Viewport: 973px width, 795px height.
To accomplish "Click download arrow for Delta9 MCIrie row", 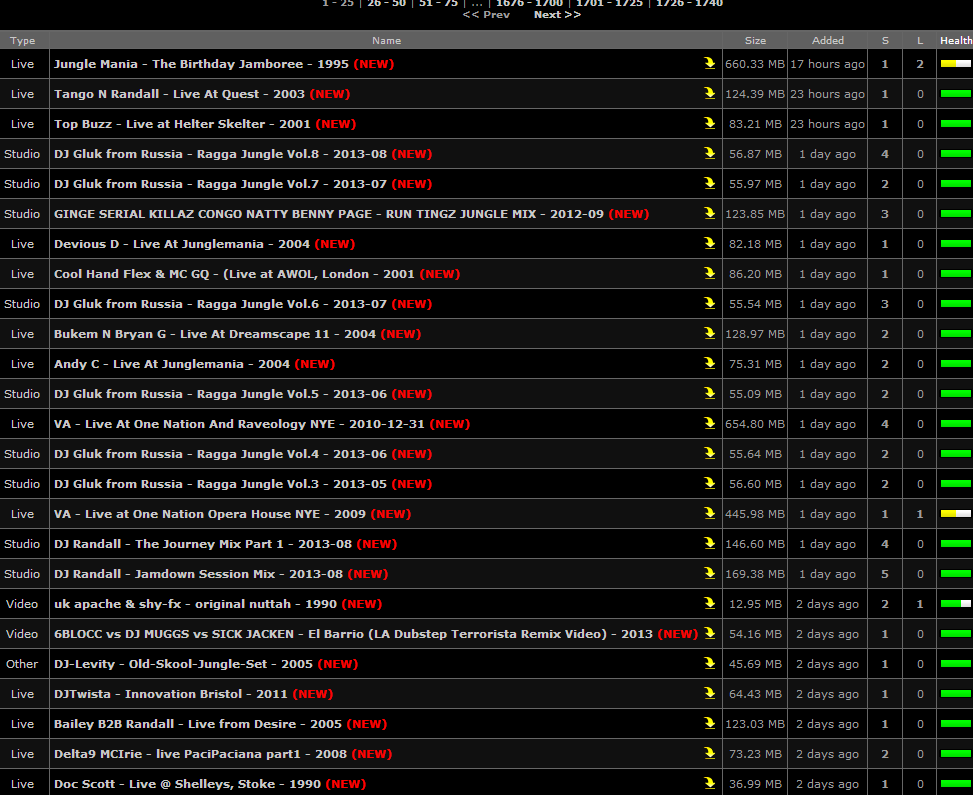I will pyautogui.click(x=709, y=753).
